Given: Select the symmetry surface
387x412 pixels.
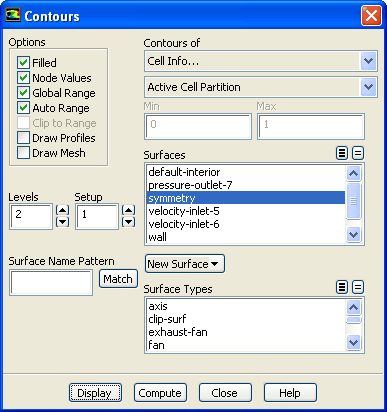Looking at the screenshot, I should 246,198.
